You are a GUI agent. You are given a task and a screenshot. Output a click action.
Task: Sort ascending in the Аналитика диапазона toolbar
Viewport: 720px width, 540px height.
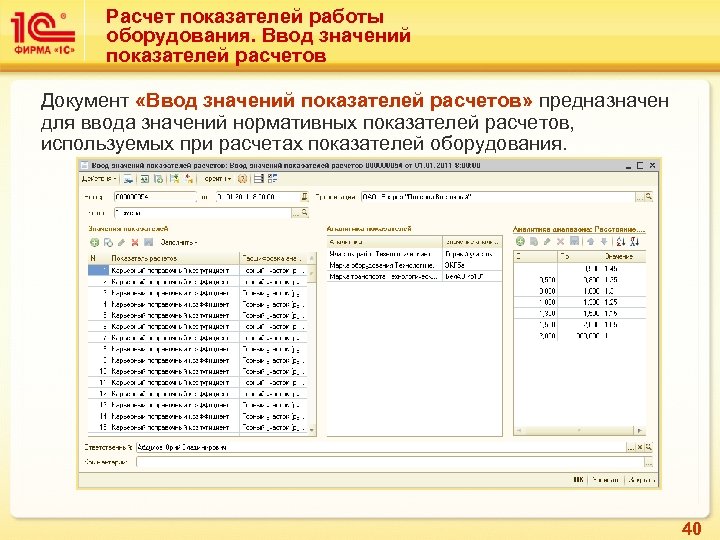click(x=621, y=242)
